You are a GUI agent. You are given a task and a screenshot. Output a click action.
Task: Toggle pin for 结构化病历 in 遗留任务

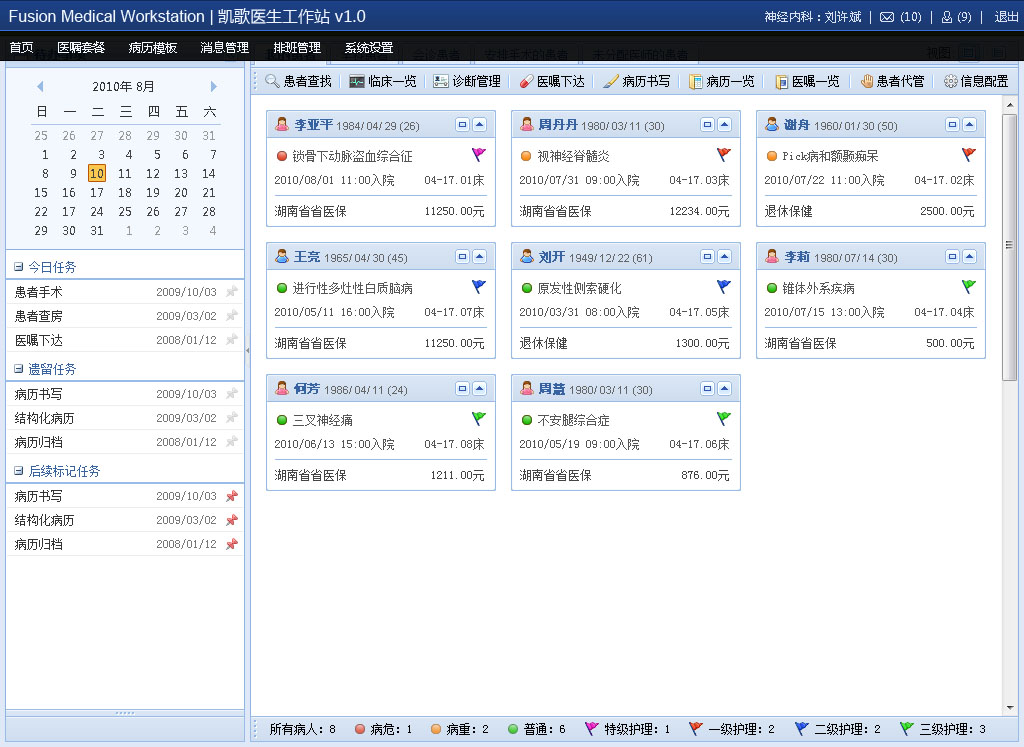[232, 418]
